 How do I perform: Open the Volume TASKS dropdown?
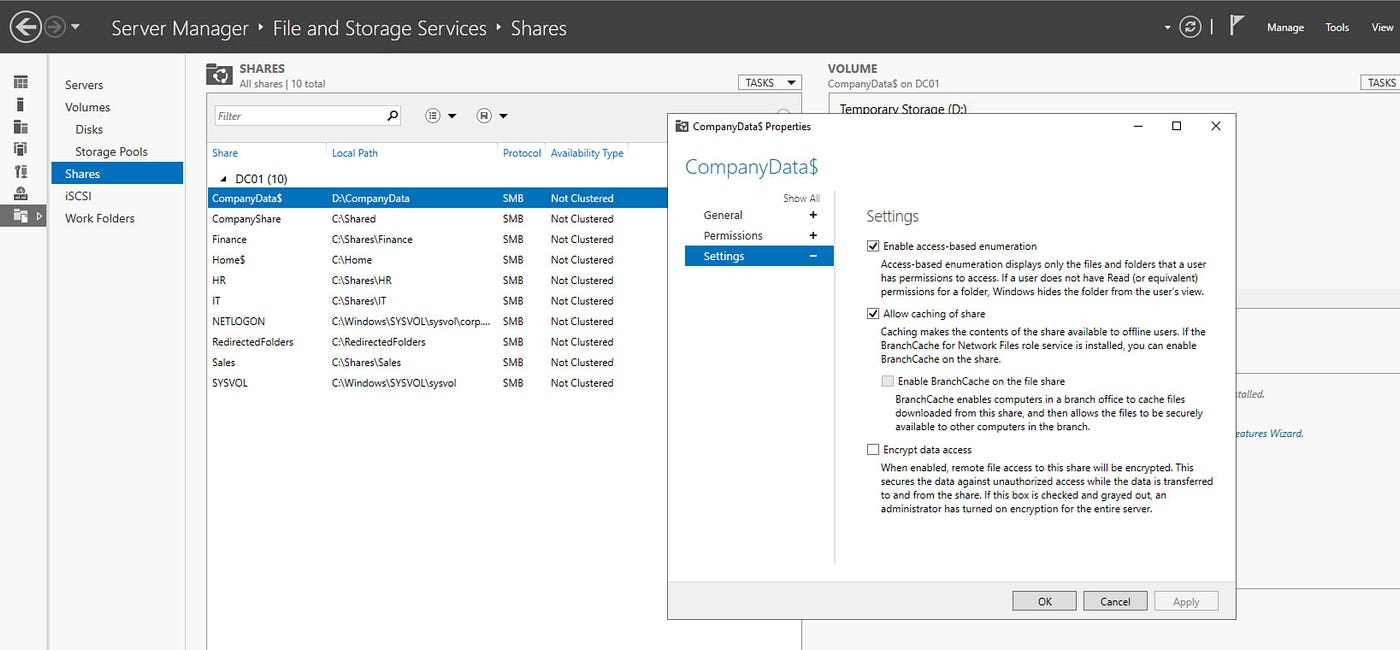[x=1381, y=83]
